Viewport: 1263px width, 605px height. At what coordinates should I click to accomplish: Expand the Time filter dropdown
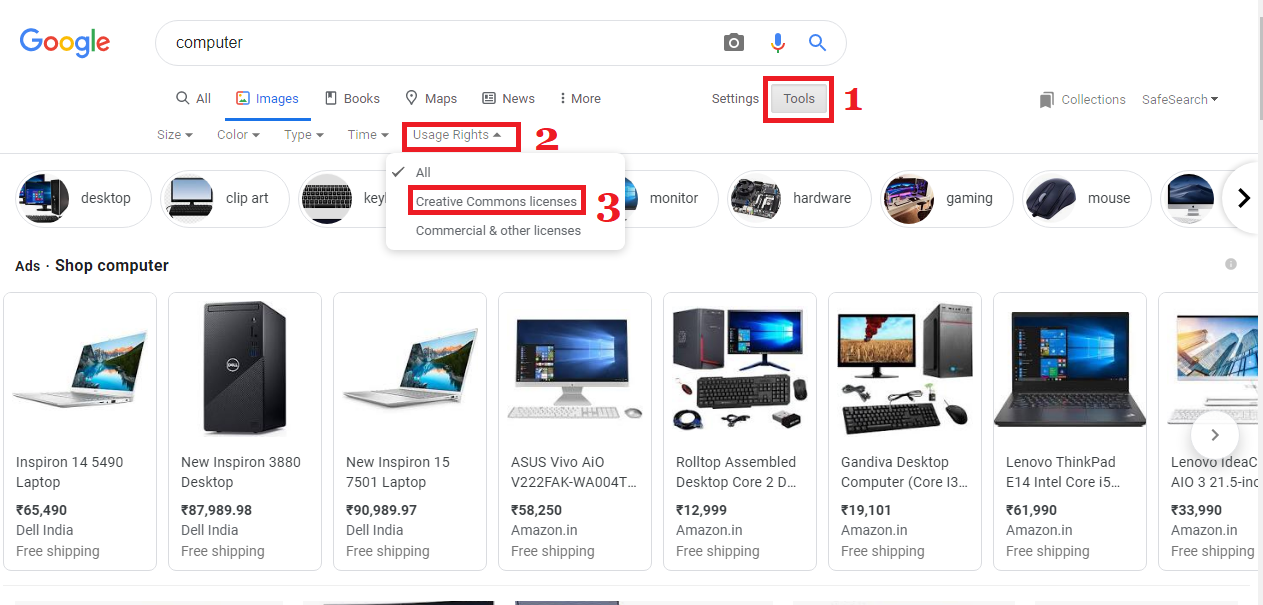(368, 135)
